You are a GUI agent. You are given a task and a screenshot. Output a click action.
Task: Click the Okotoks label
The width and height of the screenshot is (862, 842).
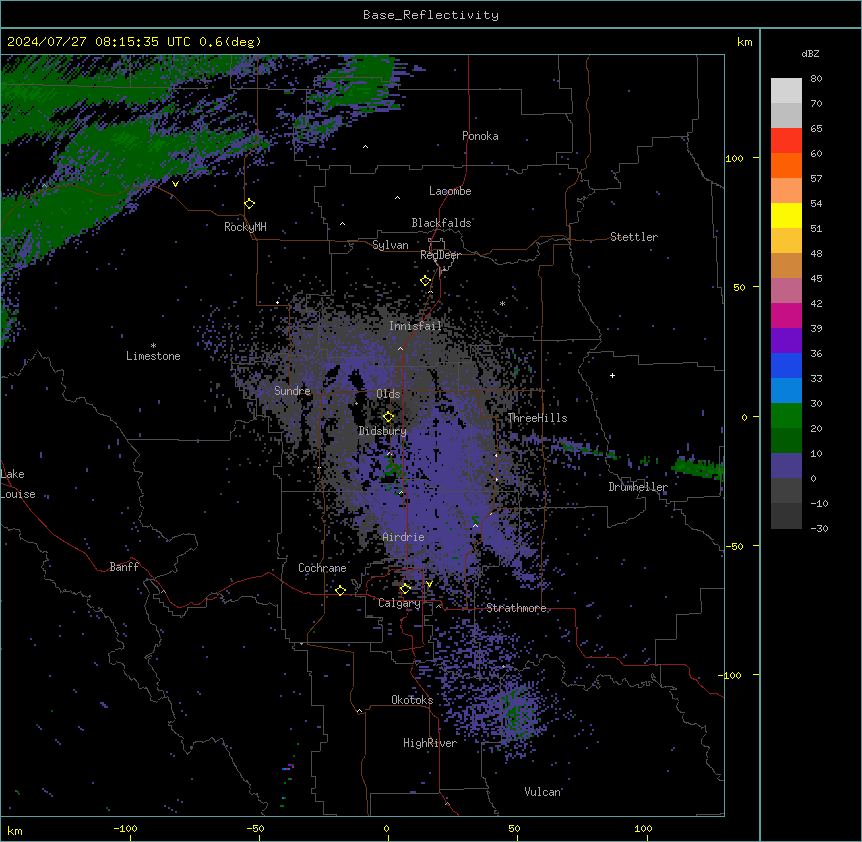coord(412,700)
